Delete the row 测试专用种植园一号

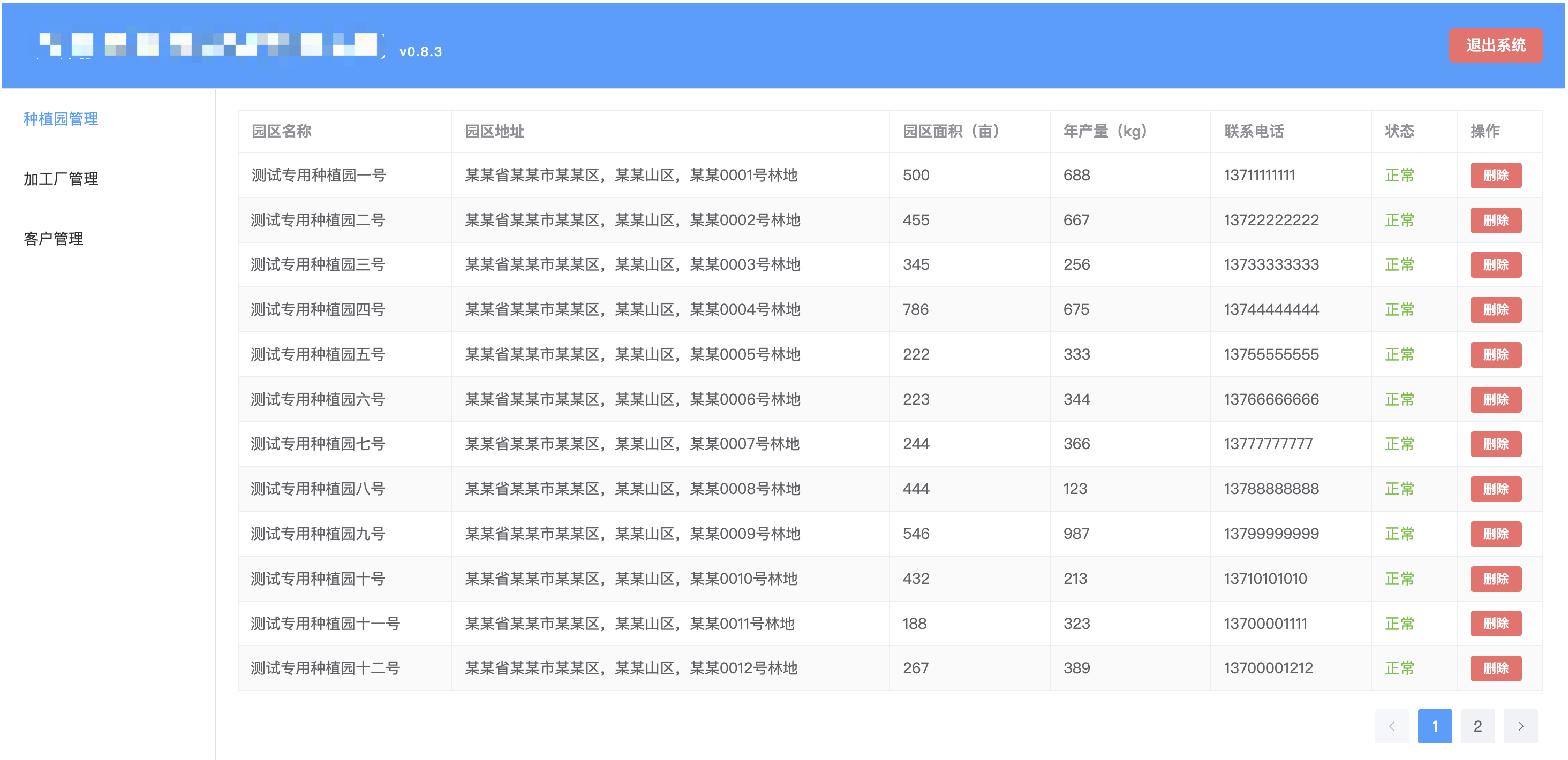pyautogui.click(x=1496, y=175)
